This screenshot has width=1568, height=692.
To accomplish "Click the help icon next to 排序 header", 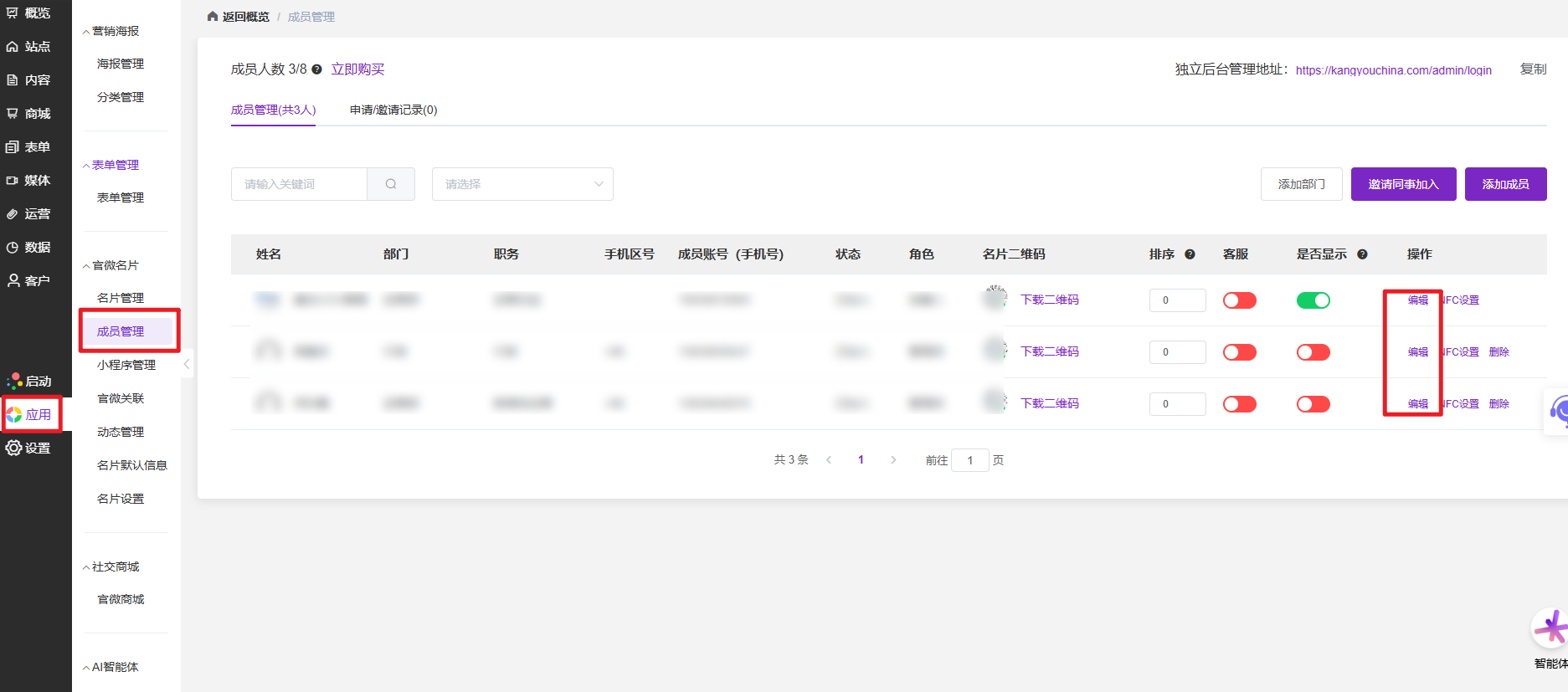I will point(1190,254).
